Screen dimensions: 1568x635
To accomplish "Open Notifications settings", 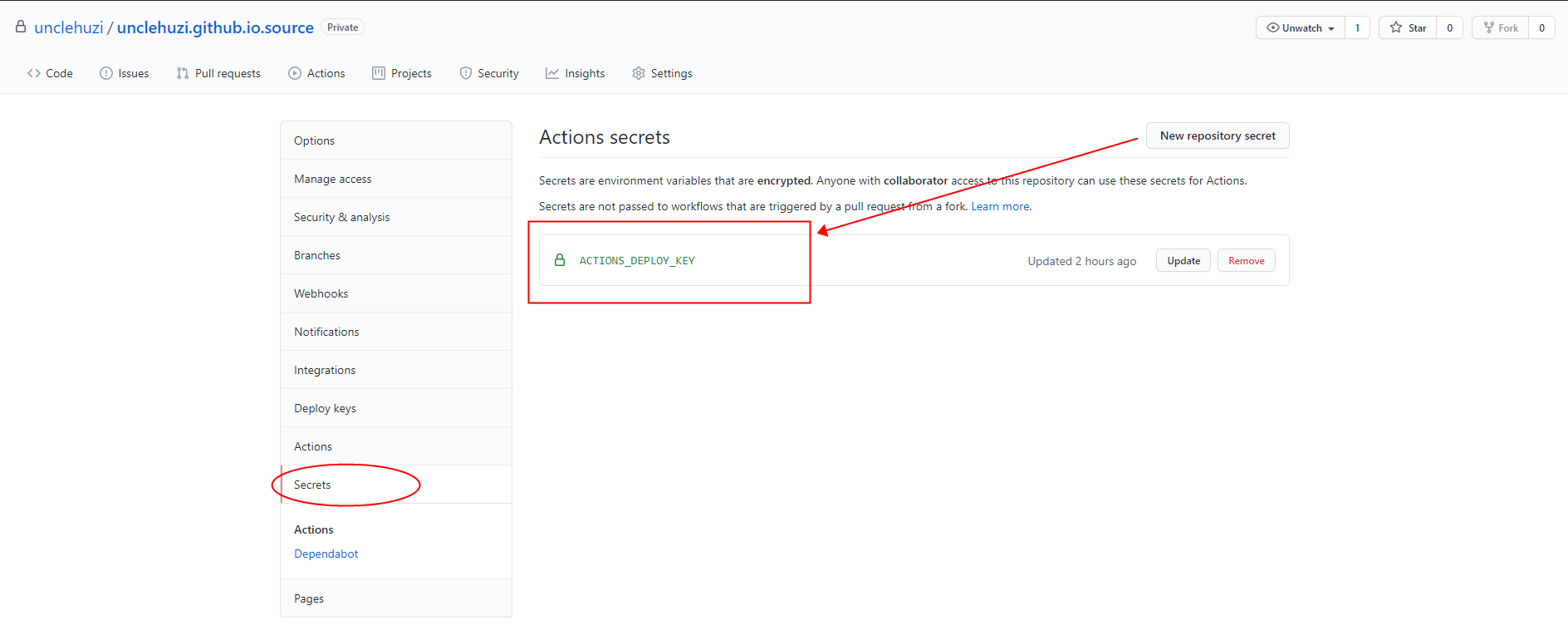I will (396, 332).
